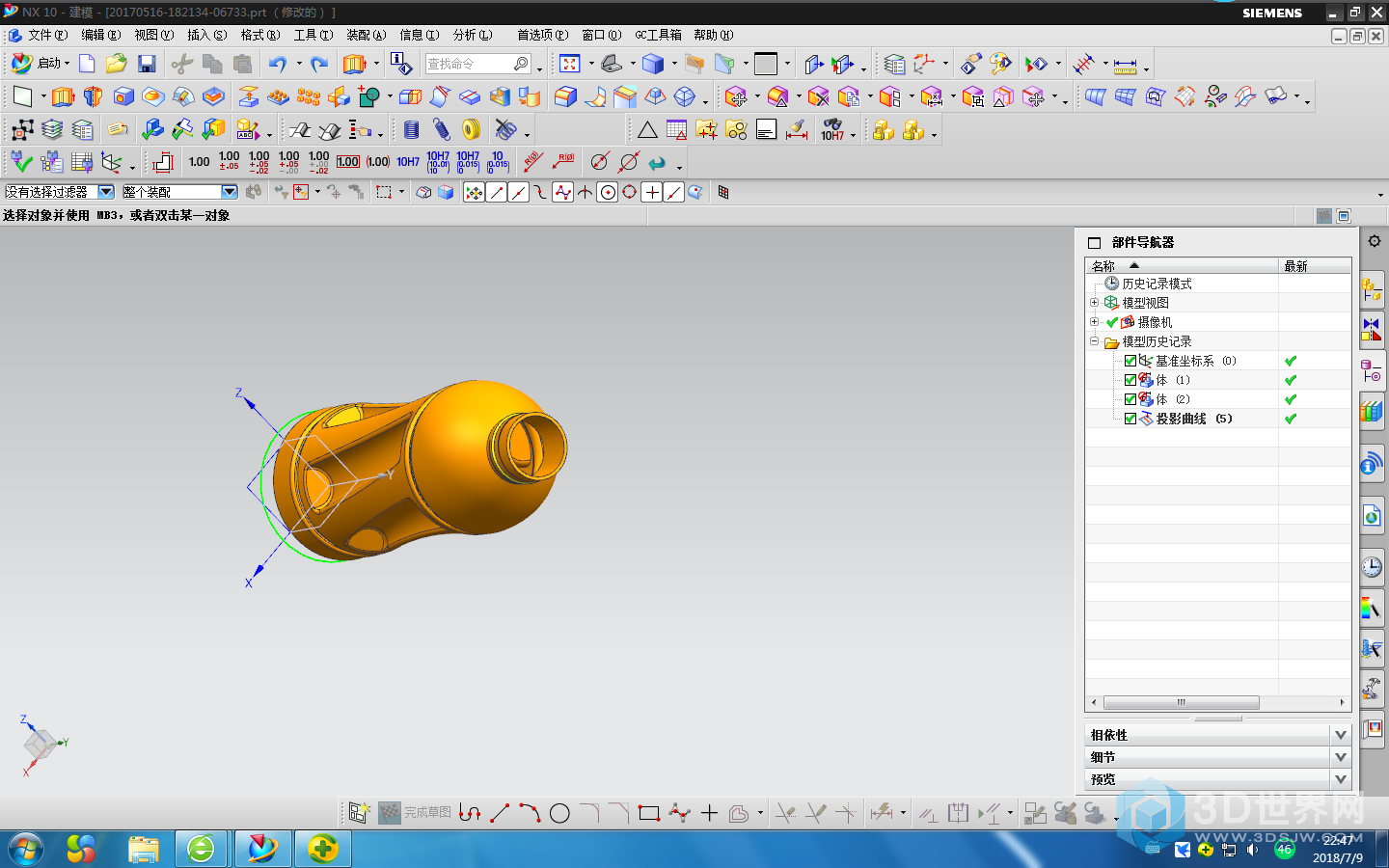Open the 视图(V) menu
1389x868 pixels.
click(153, 35)
